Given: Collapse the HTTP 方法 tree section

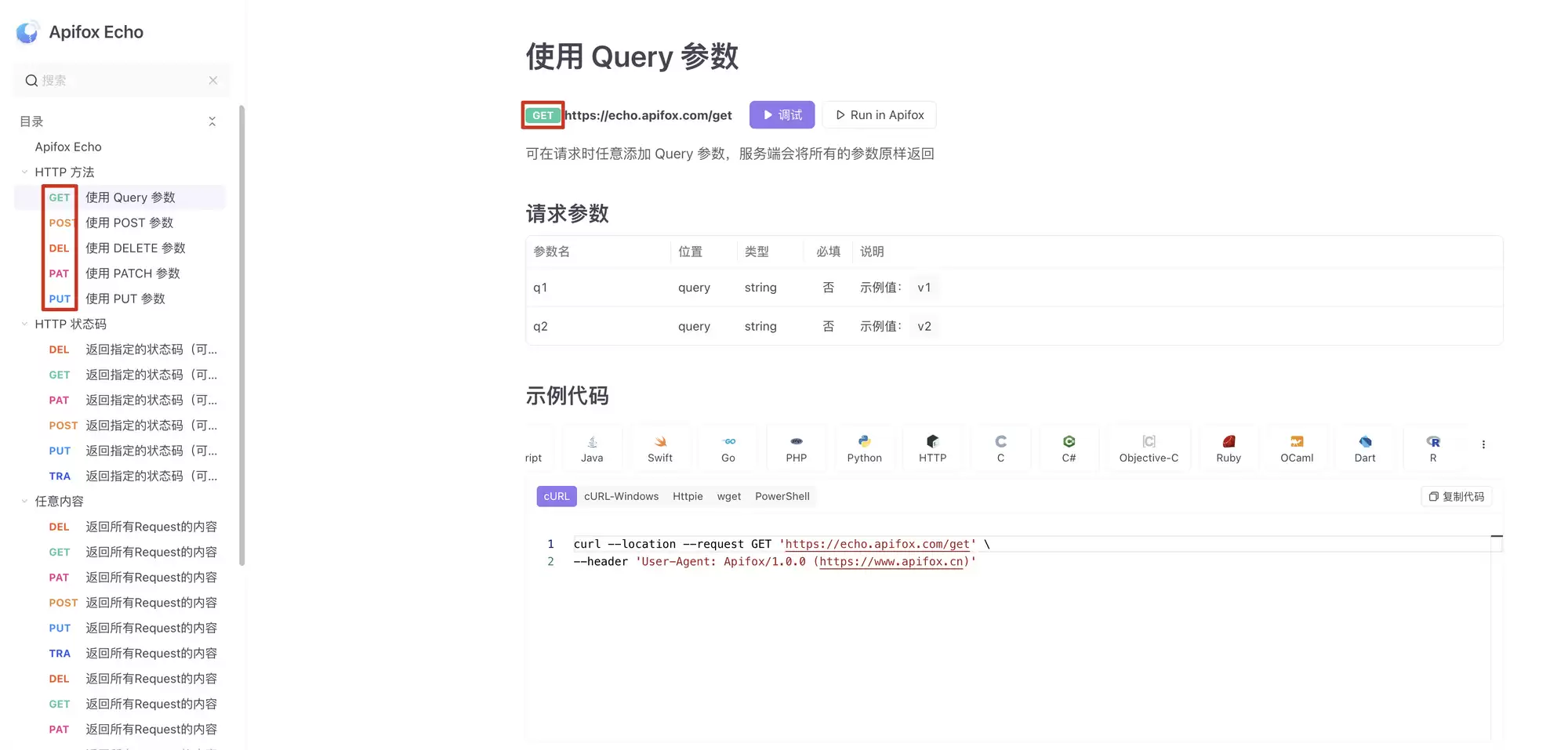Looking at the screenshot, I should [24, 172].
